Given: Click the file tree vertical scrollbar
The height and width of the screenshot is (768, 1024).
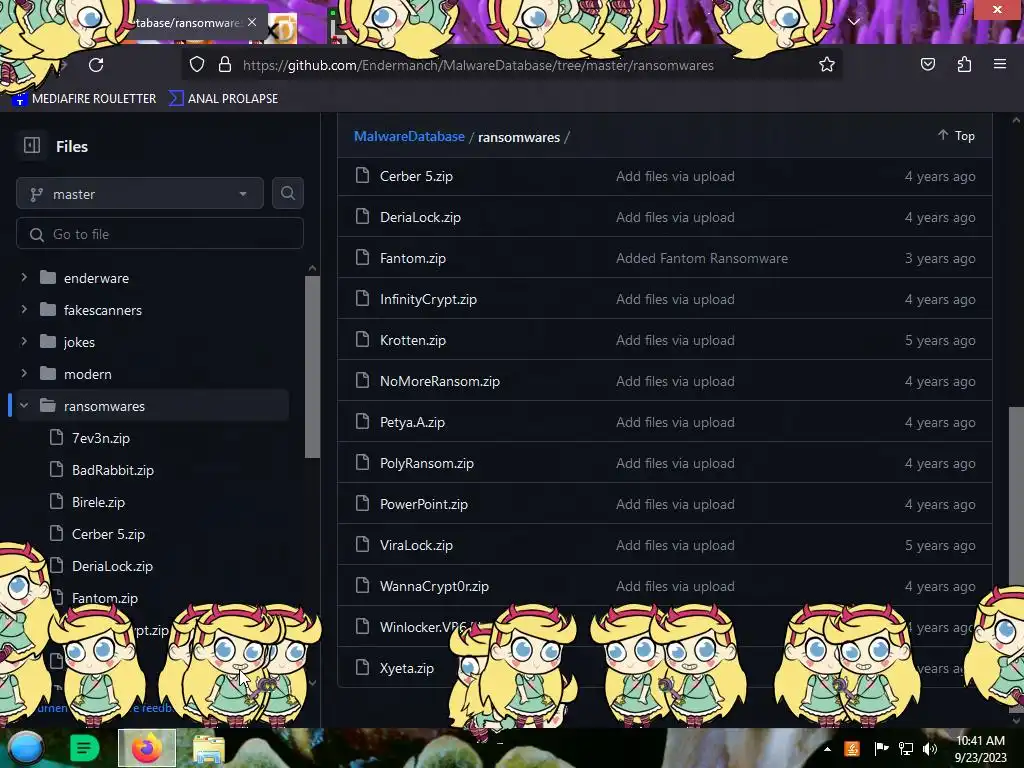Looking at the screenshot, I should click(312, 366).
